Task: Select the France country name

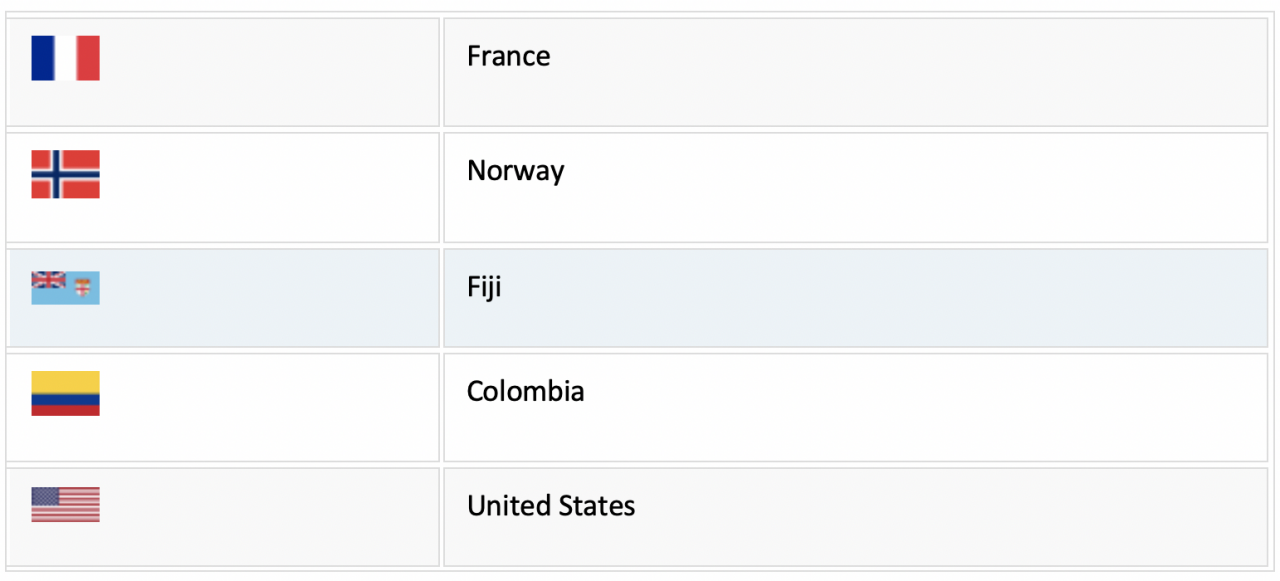Action: tap(508, 56)
